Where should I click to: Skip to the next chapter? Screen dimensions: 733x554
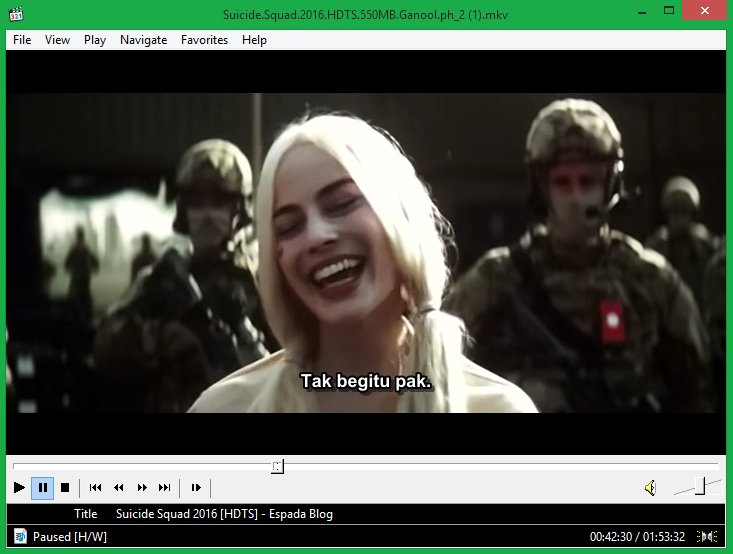tap(165, 488)
